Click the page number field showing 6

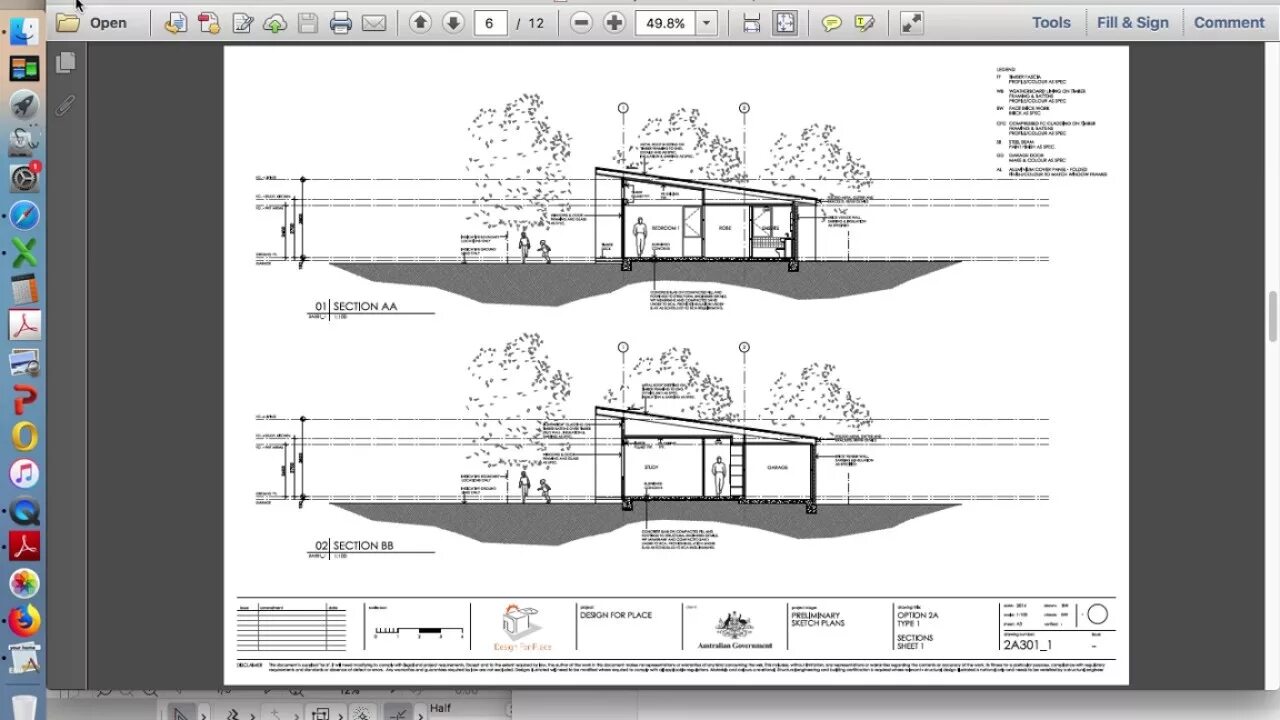coord(490,22)
